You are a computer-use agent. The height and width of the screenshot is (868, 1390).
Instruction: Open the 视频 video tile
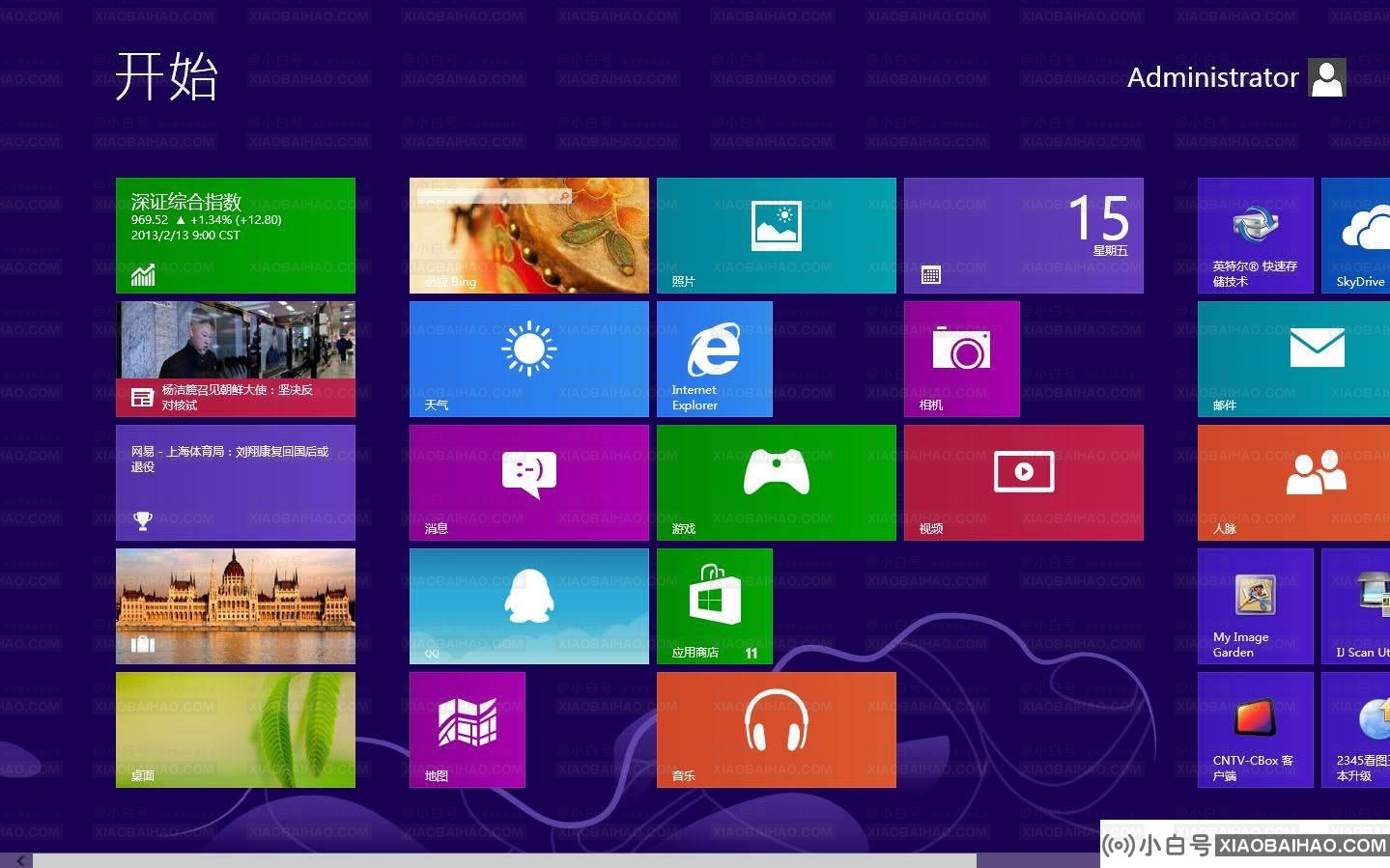1024,483
